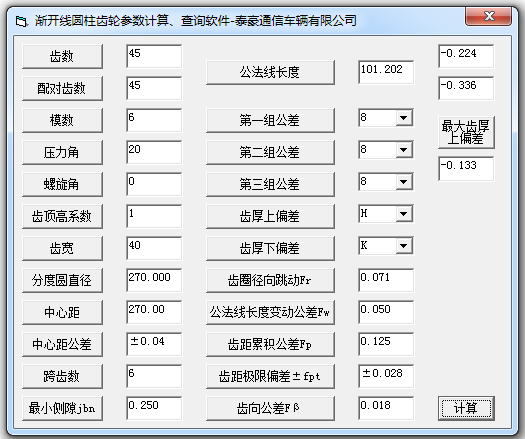
Task: Click the app icon in the title bar
Action: point(21,22)
